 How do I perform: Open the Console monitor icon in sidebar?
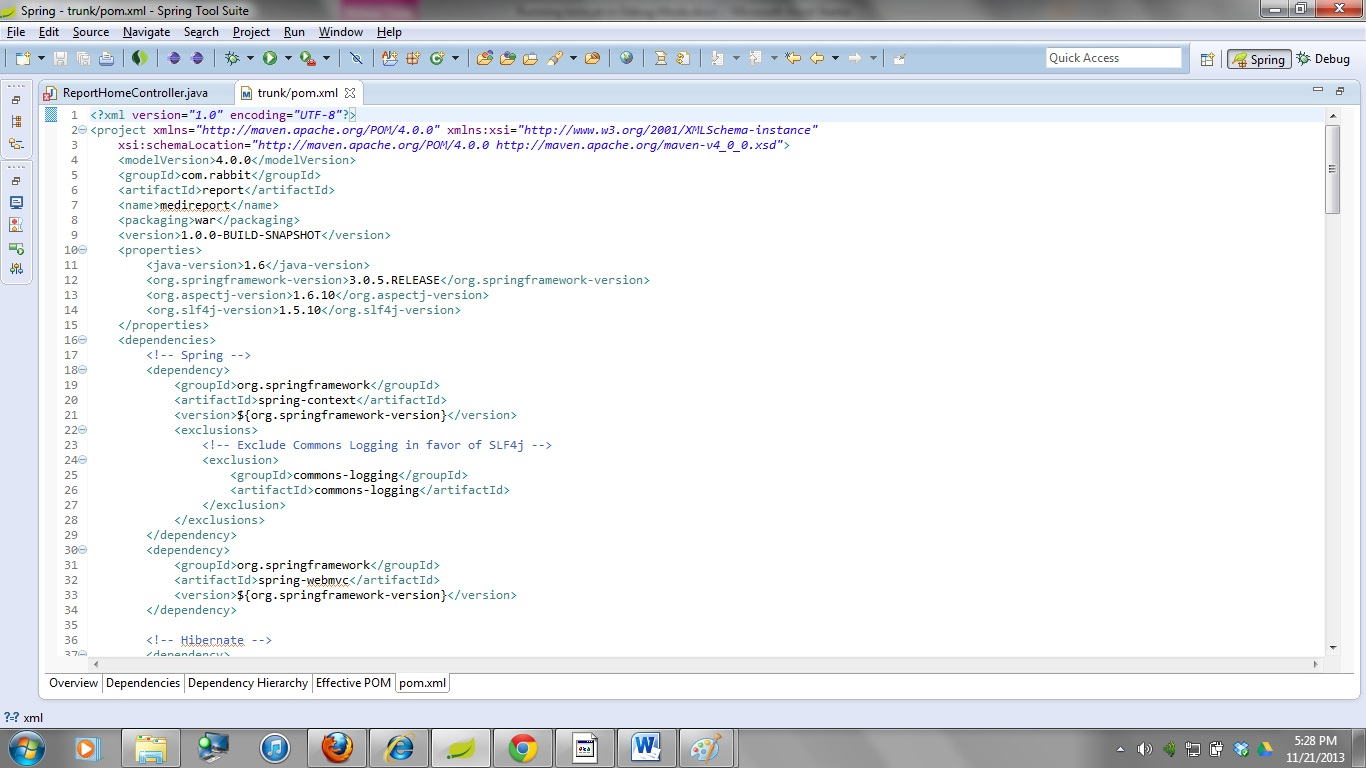16,203
